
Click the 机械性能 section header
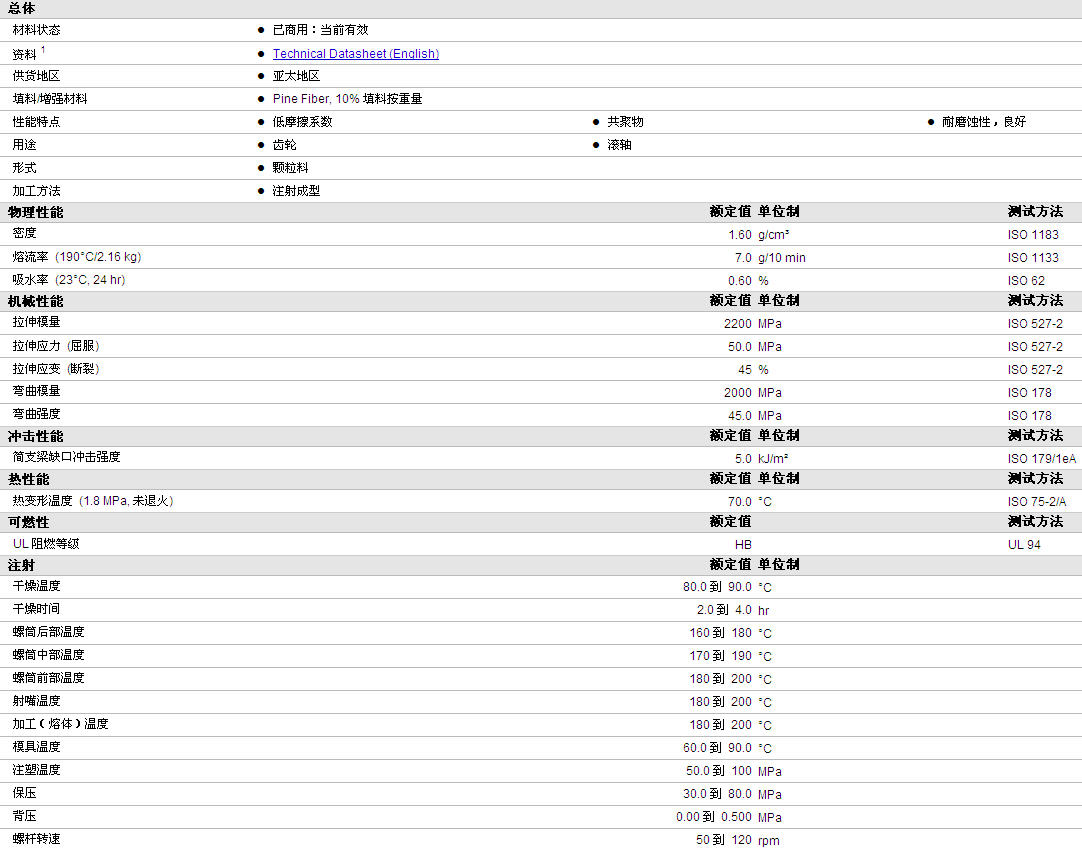point(35,301)
